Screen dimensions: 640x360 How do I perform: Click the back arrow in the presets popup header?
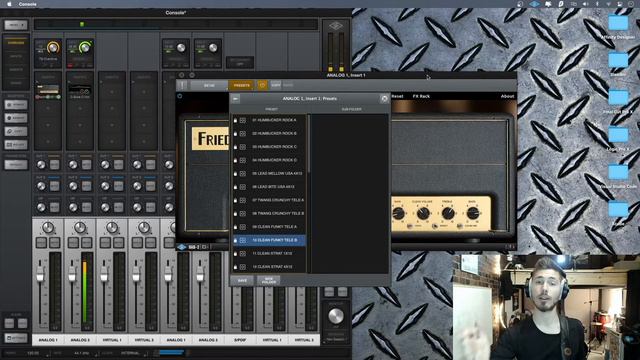tap(236, 99)
